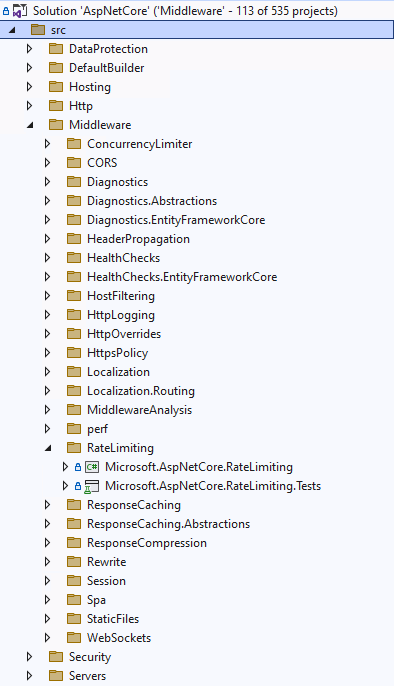Click the Security folder icon
Screen dimensions: 394x686
pos(56,657)
